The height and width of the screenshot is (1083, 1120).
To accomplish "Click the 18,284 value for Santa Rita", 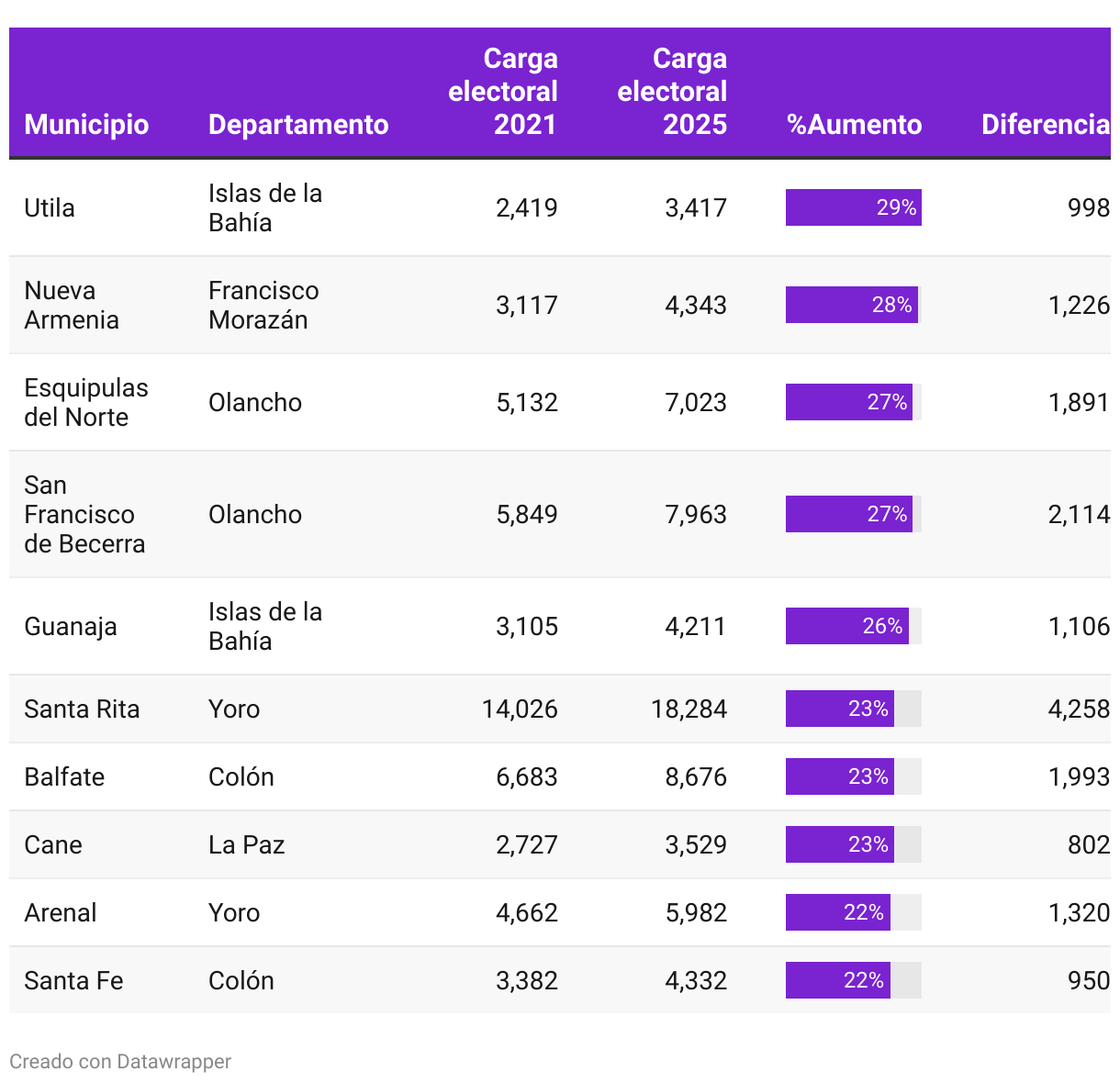I will [x=689, y=709].
